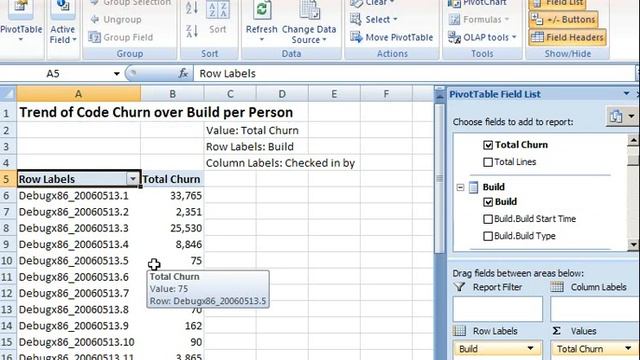640x360 pixels.
Task: Uncheck the Total Churn field checkbox
Action: coord(488,145)
